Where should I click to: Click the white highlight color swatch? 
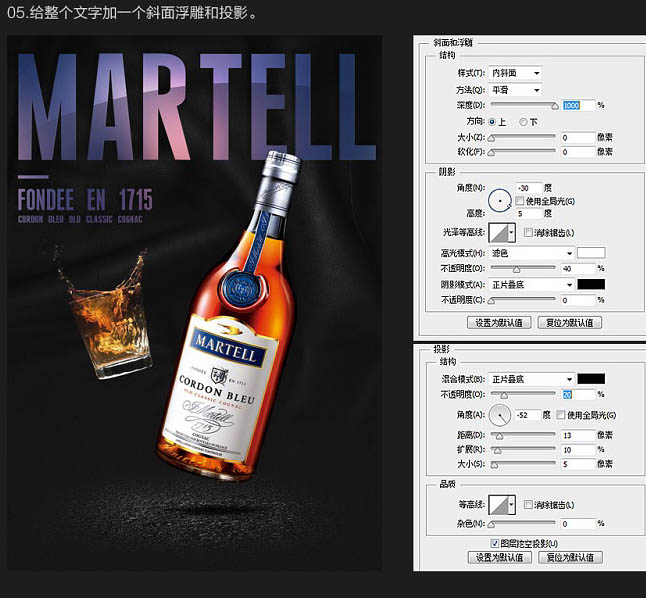coord(591,253)
